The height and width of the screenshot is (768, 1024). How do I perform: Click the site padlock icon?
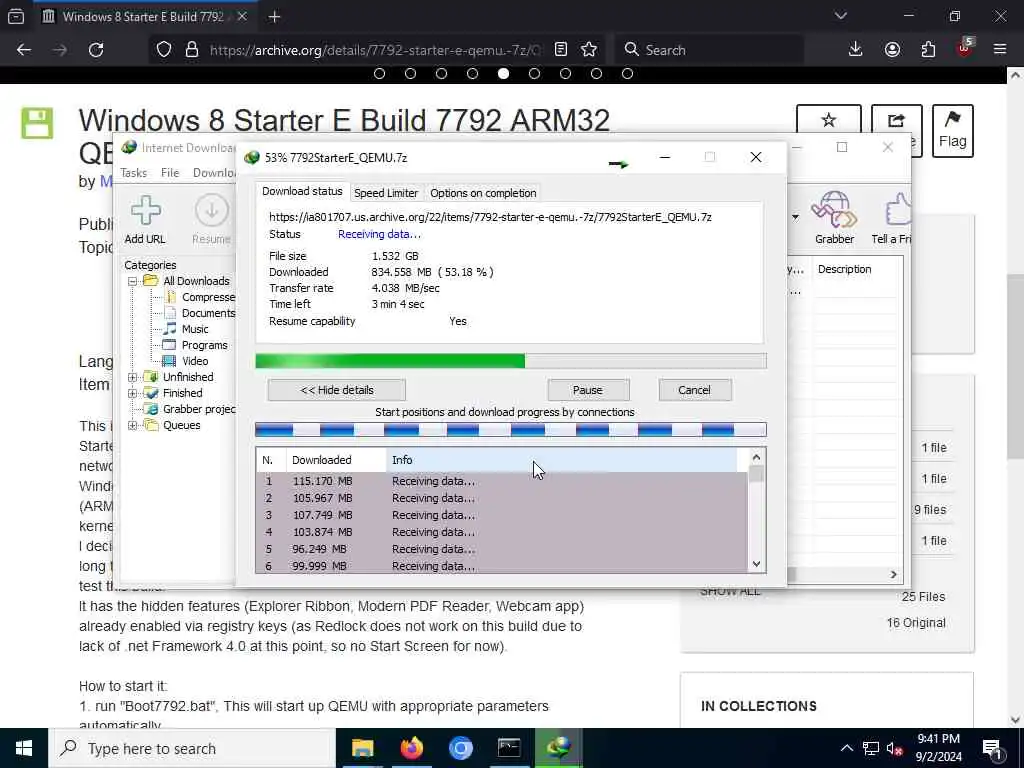191,50
